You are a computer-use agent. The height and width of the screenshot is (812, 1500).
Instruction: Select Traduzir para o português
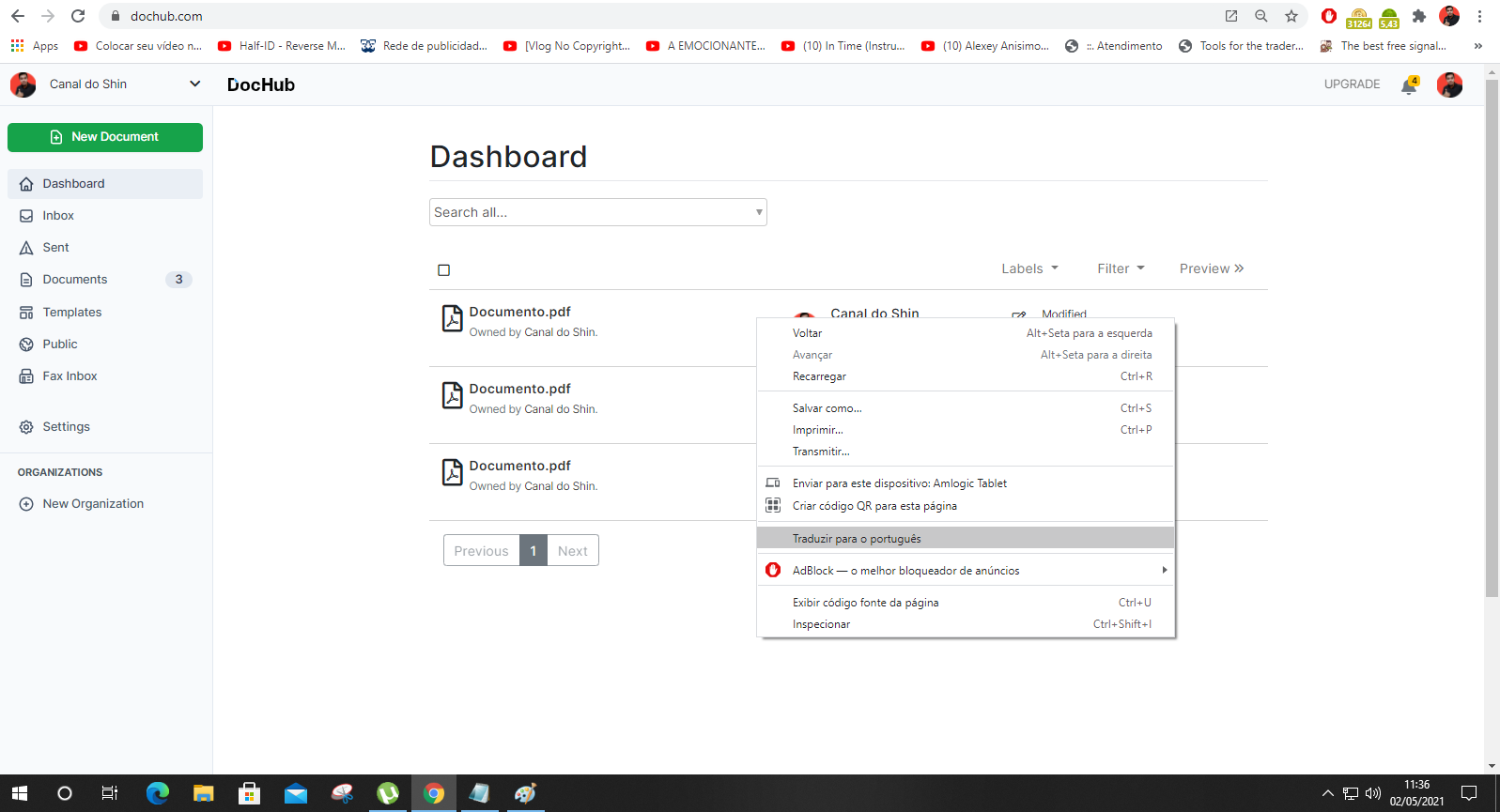[x=966, y=538]
